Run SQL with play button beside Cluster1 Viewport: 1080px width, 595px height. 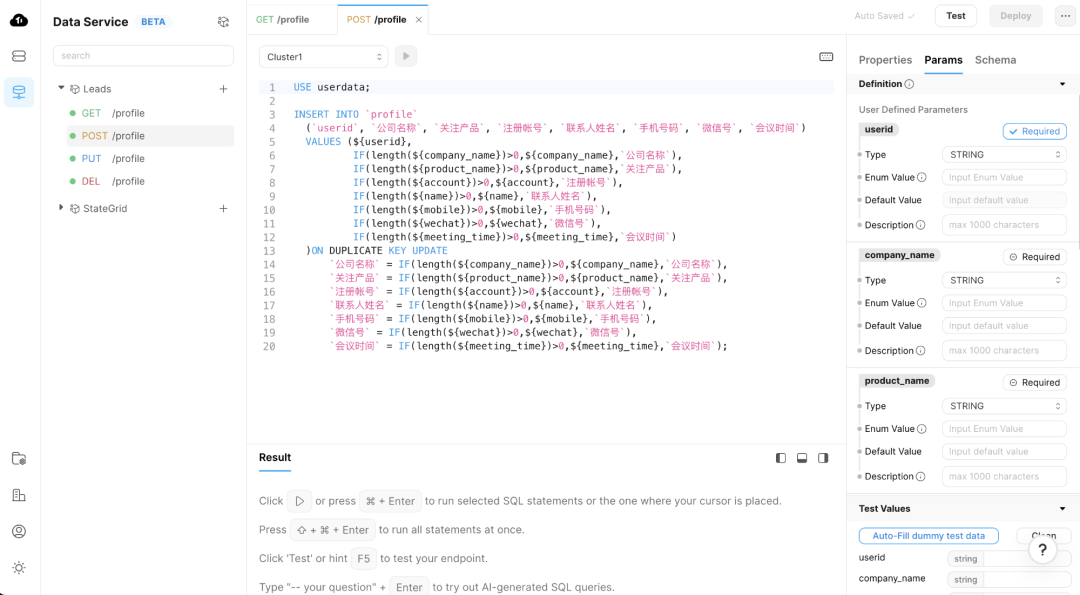(x=406, y=56)
